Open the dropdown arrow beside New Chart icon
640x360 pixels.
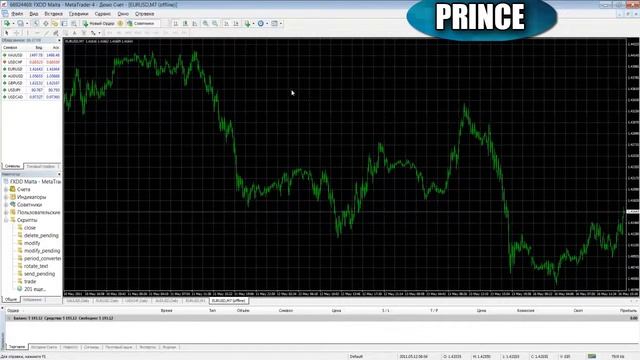pyautogui.click(x=13, y=24)
